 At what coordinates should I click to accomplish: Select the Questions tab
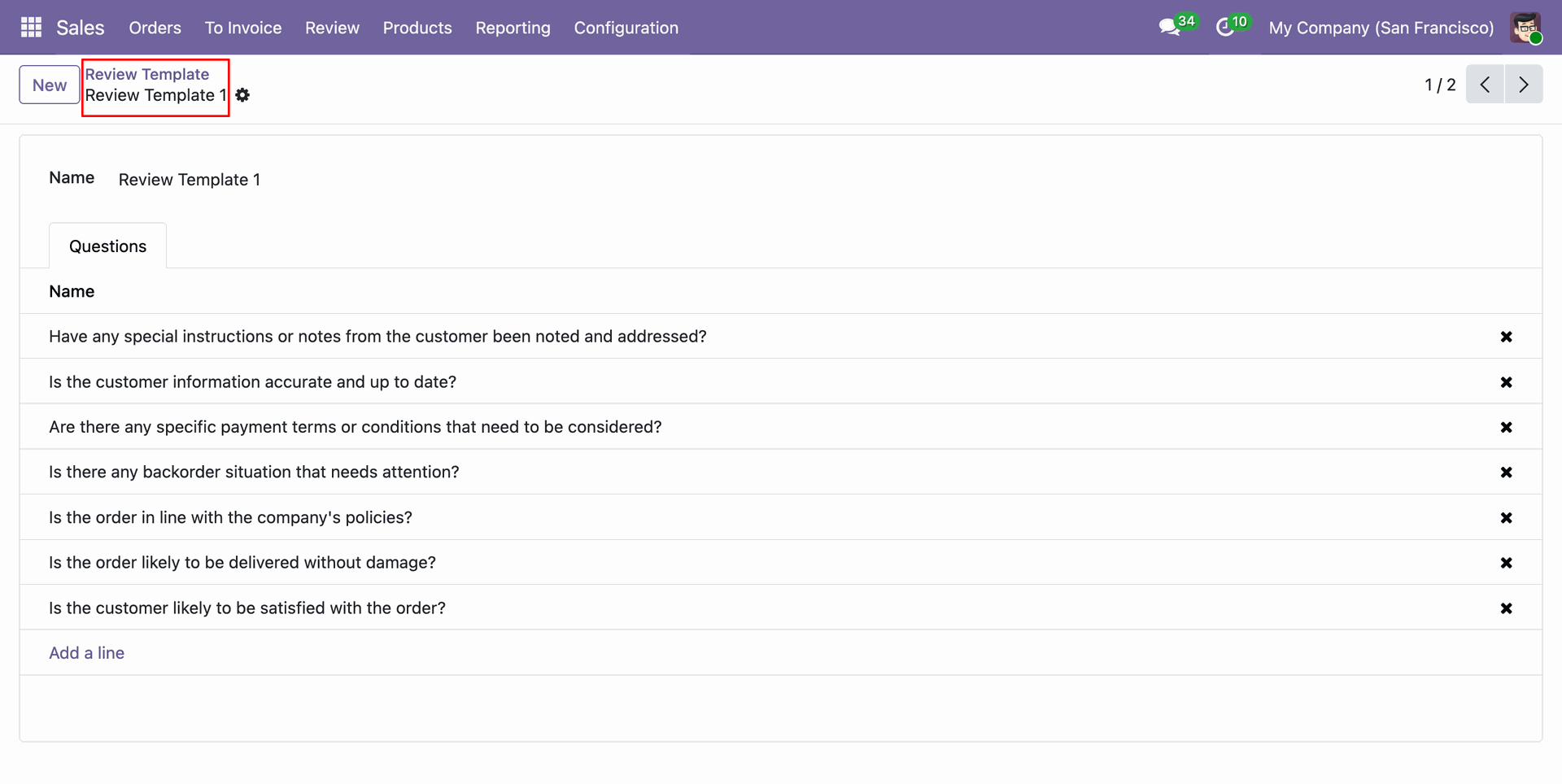[107, 246]
